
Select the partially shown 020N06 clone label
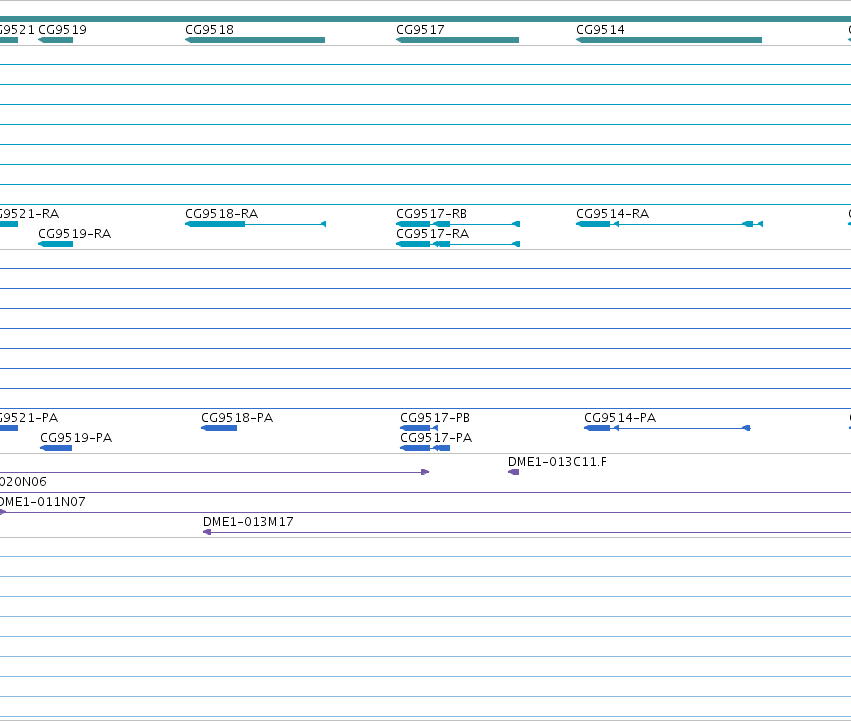(23, 482)
